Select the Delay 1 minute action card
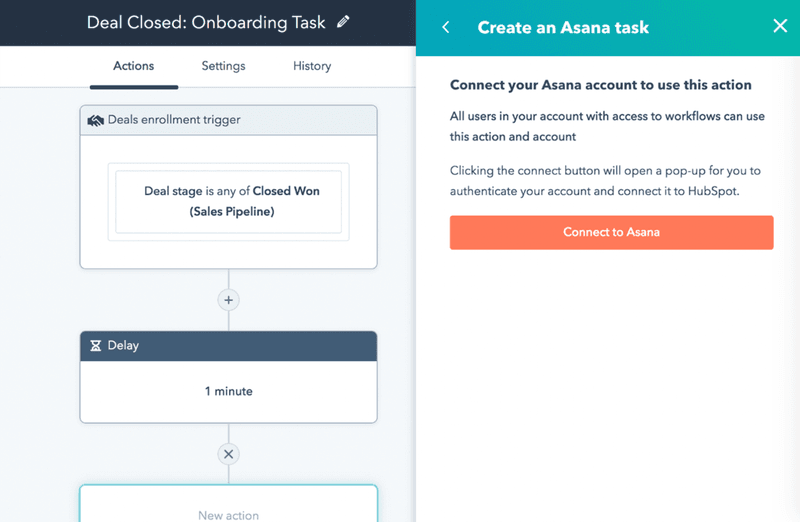The height and width of the screenshot is (522, 800). click(x=229, y=377)
